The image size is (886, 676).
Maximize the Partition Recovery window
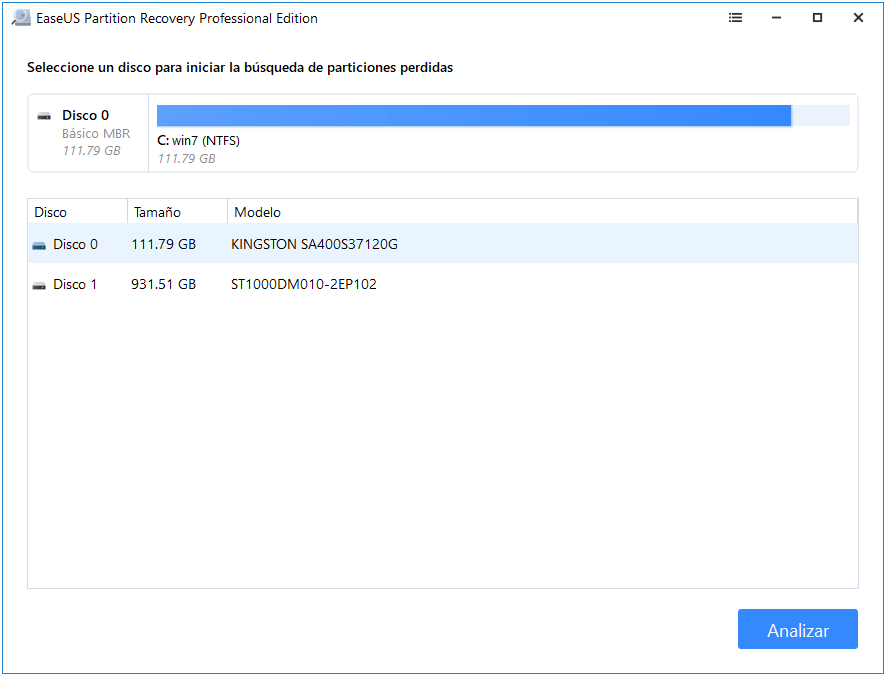click(817, 18)
